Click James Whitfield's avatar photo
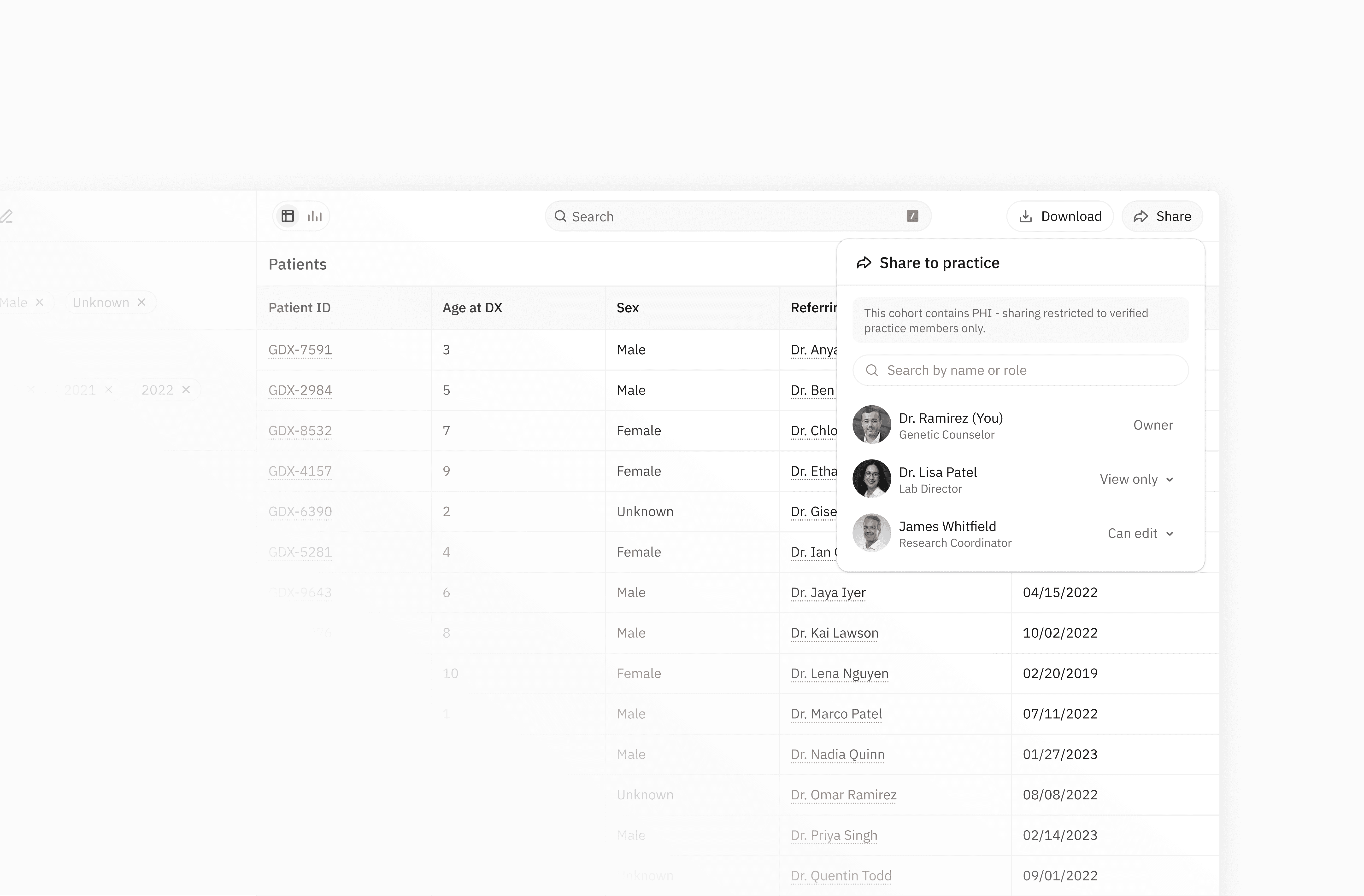Screen dimensions: 1364x896 point(871,533)
